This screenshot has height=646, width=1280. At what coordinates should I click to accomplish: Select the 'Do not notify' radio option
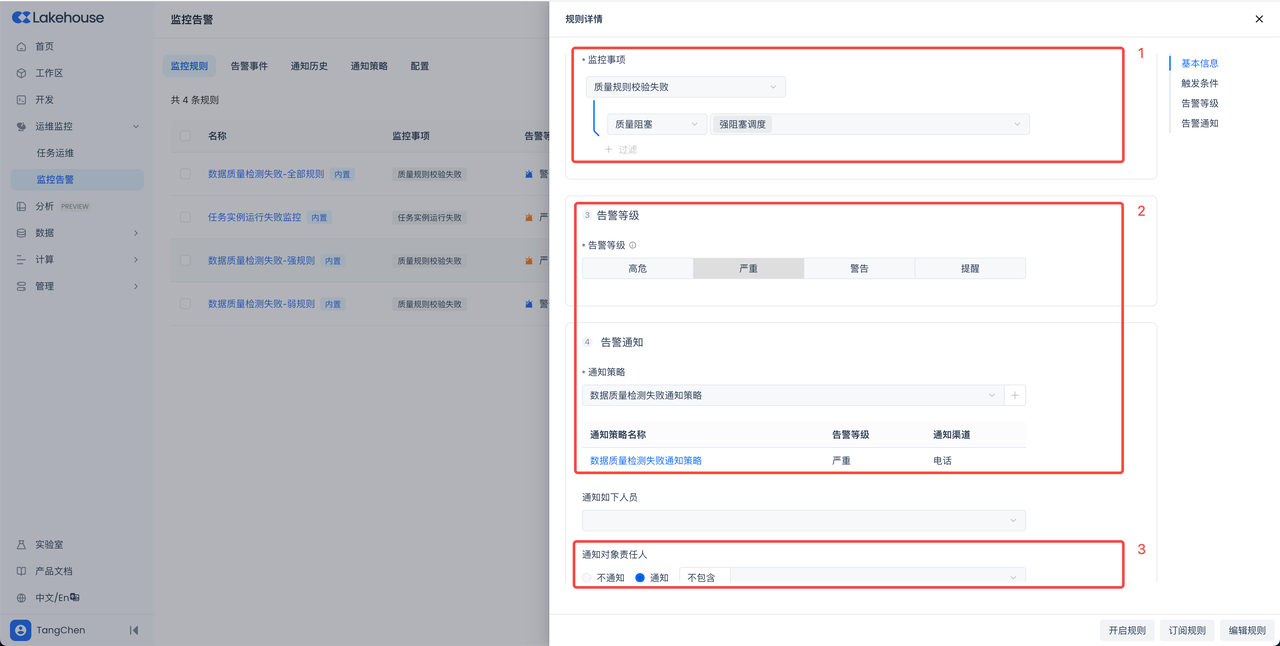tap(588, 577)
